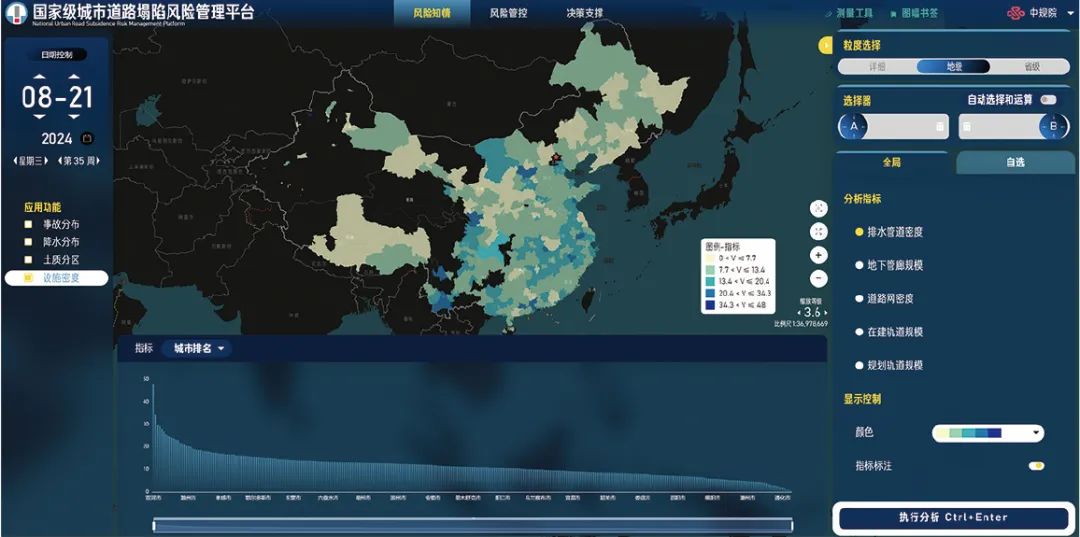Select the 道路网密度 radio option
Image resolution: width=1080 pixels, height=537 pixels.
pyautogui.click(x=859, y=298)
